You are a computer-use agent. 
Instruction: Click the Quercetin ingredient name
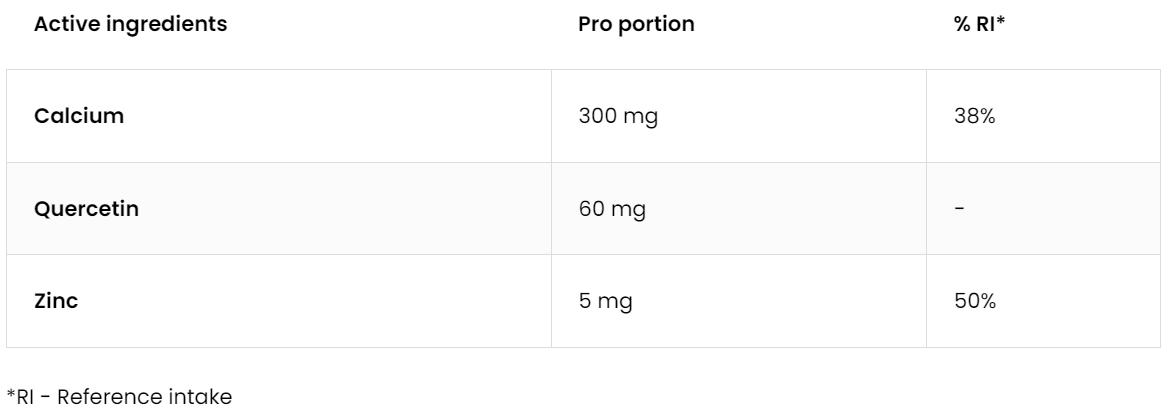(x=85, y=208)
